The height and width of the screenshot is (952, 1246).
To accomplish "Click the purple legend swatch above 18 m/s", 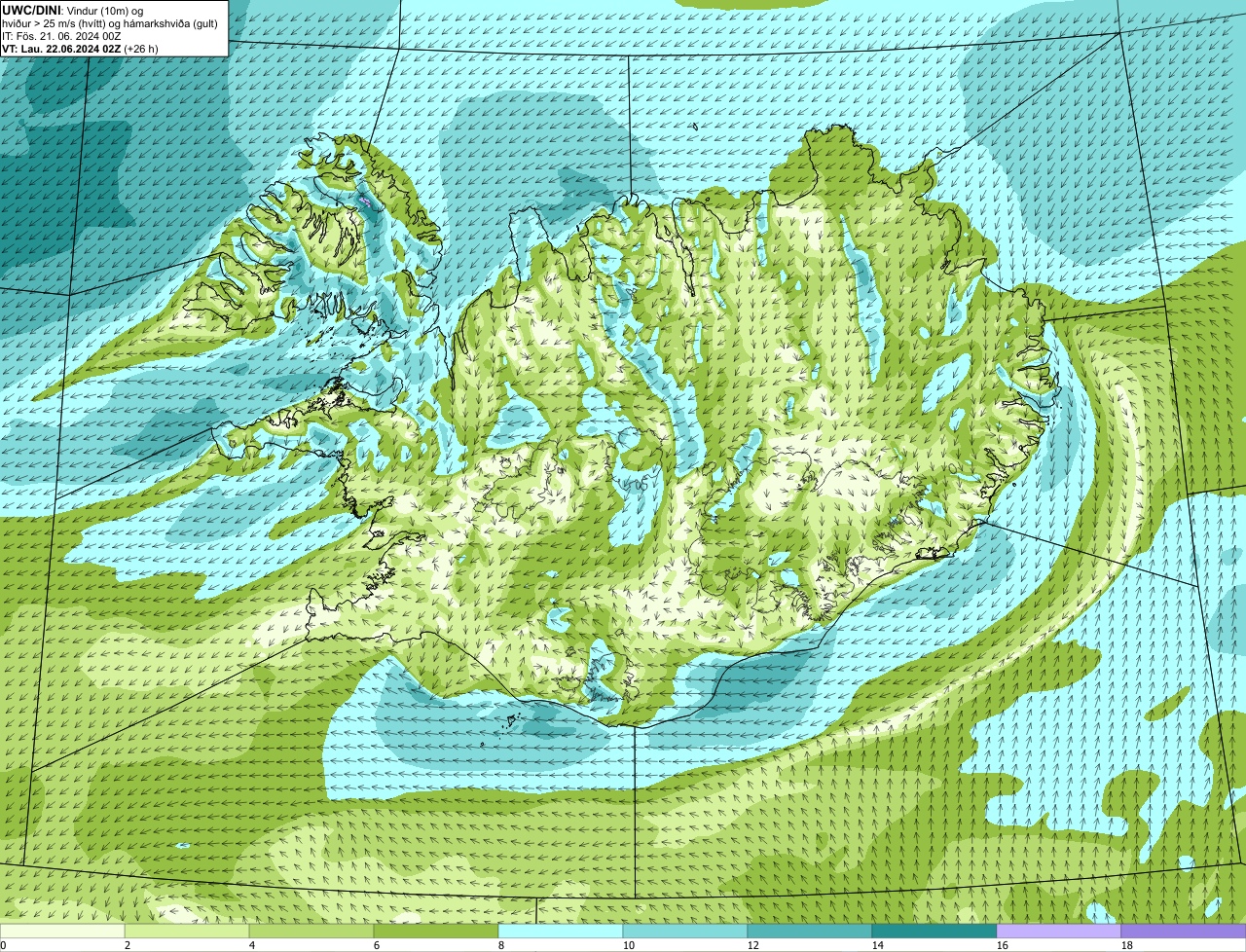I will click(1184, 931).
